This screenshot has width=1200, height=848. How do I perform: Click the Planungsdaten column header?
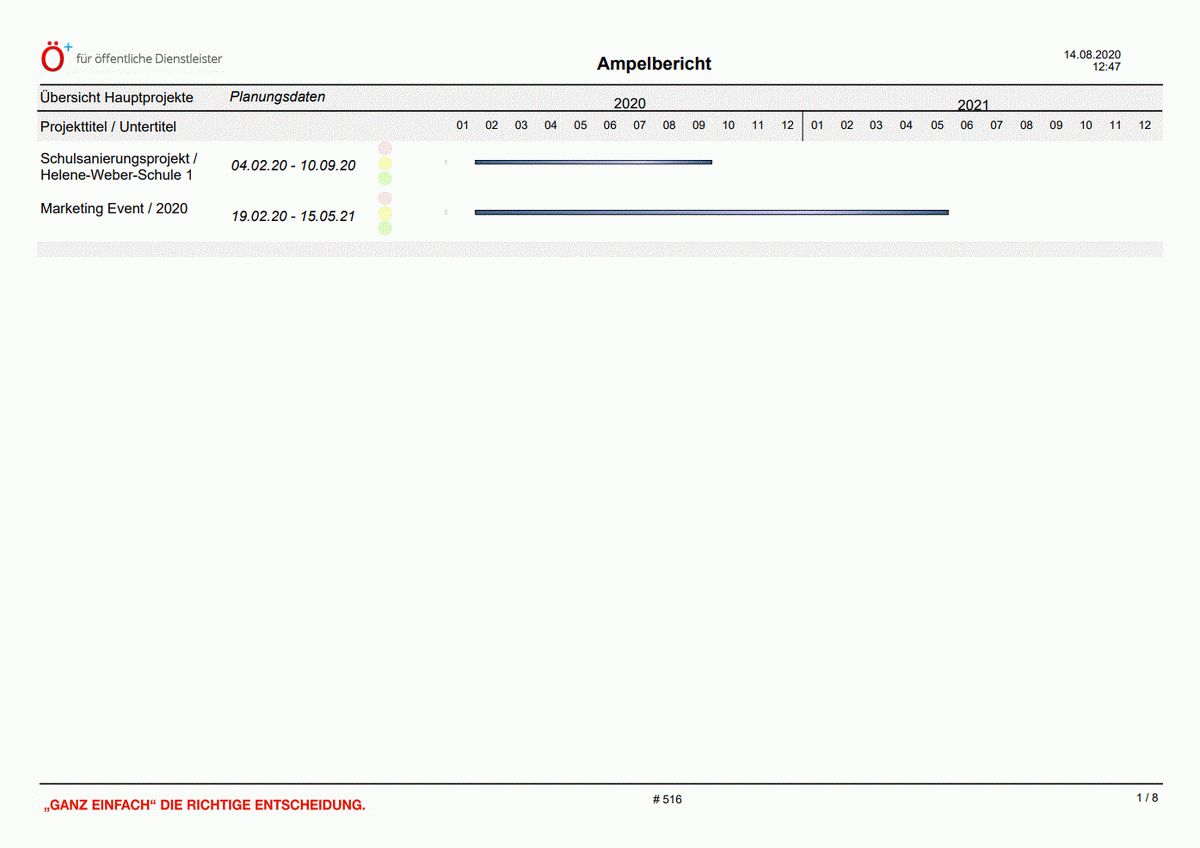(x=277, y=98)
